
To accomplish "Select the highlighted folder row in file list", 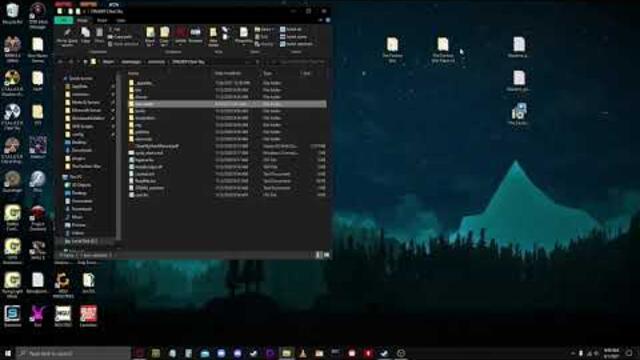I will (x=227, y=104).
